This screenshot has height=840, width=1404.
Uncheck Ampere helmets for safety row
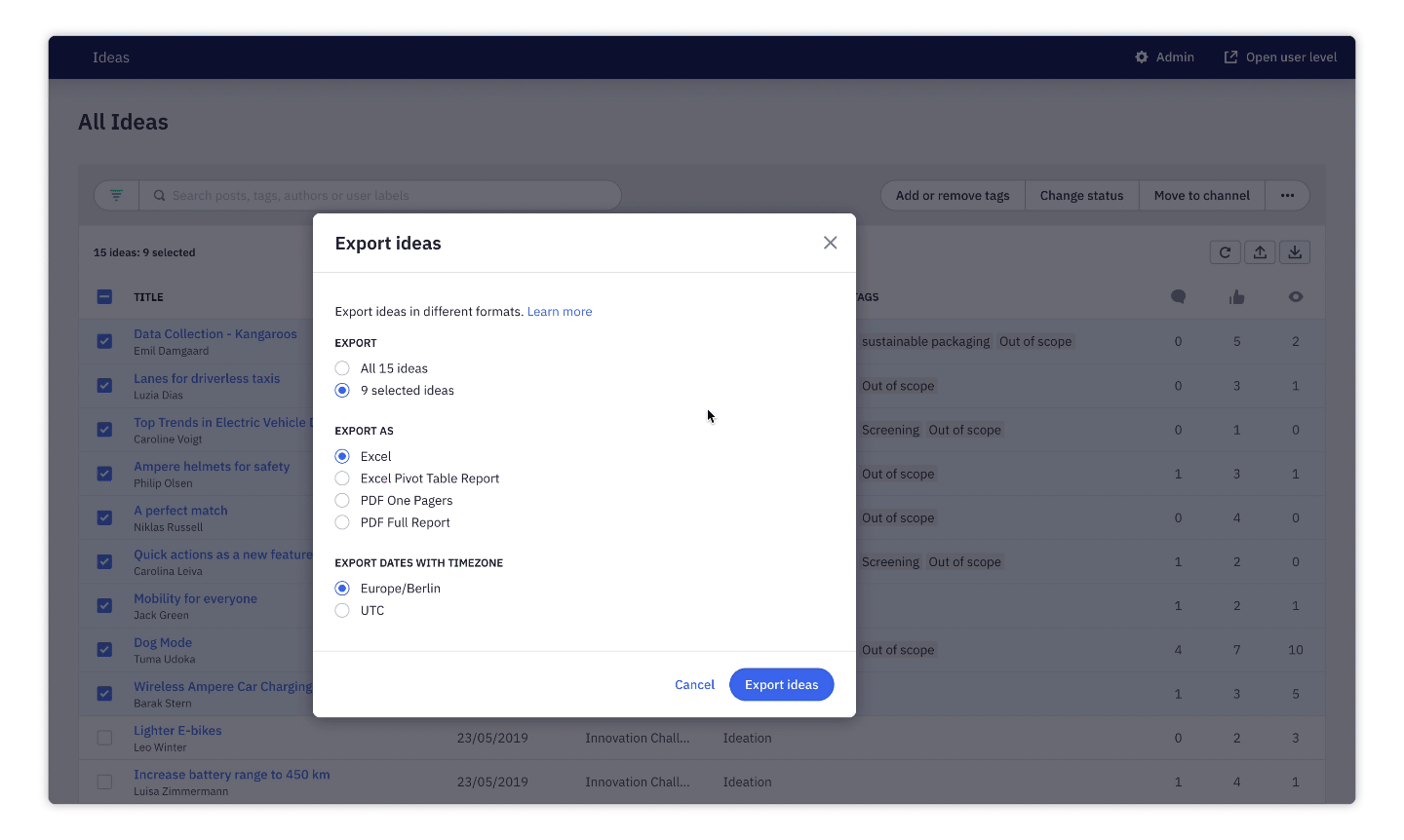click(104, 474)
